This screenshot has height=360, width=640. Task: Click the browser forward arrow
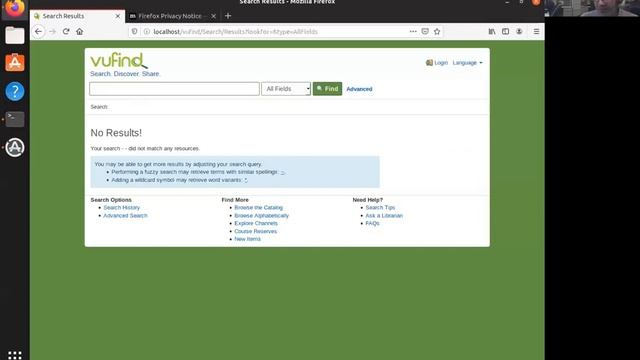52,31
